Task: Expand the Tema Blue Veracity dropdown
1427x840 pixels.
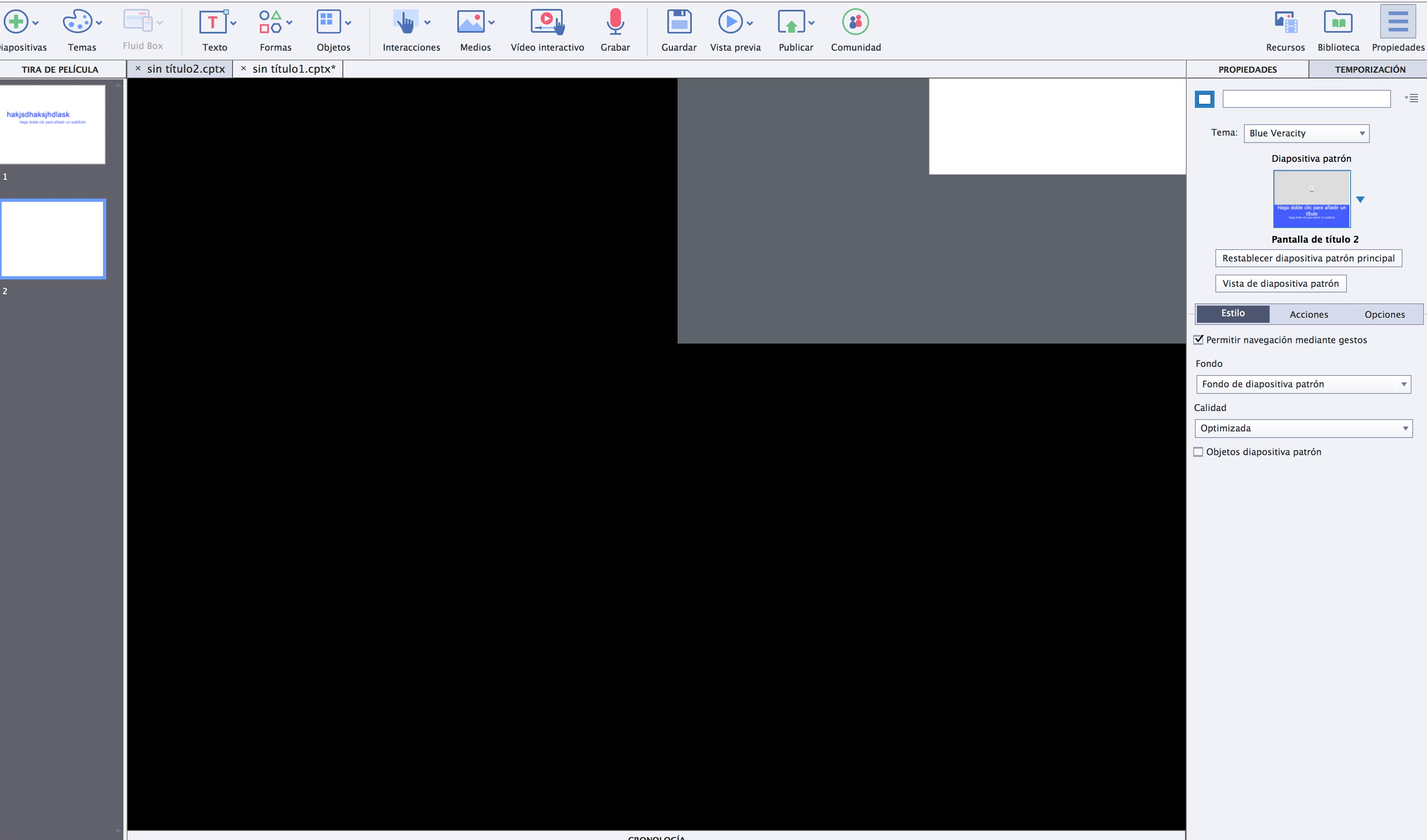Action: (x=1306, y=134)
